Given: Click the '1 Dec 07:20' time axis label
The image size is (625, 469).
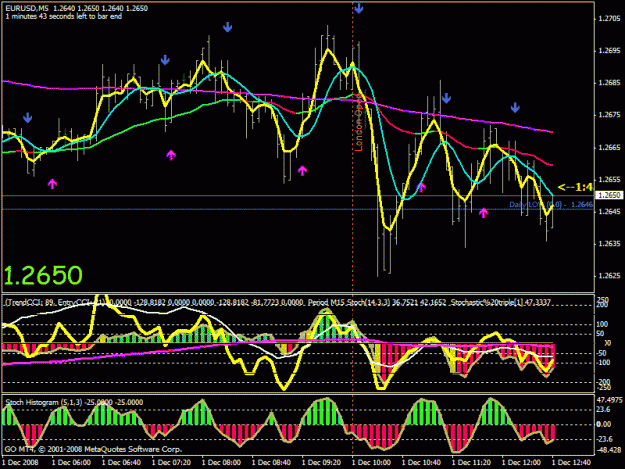Looking at the screenshot, I should tap(171, 463).
